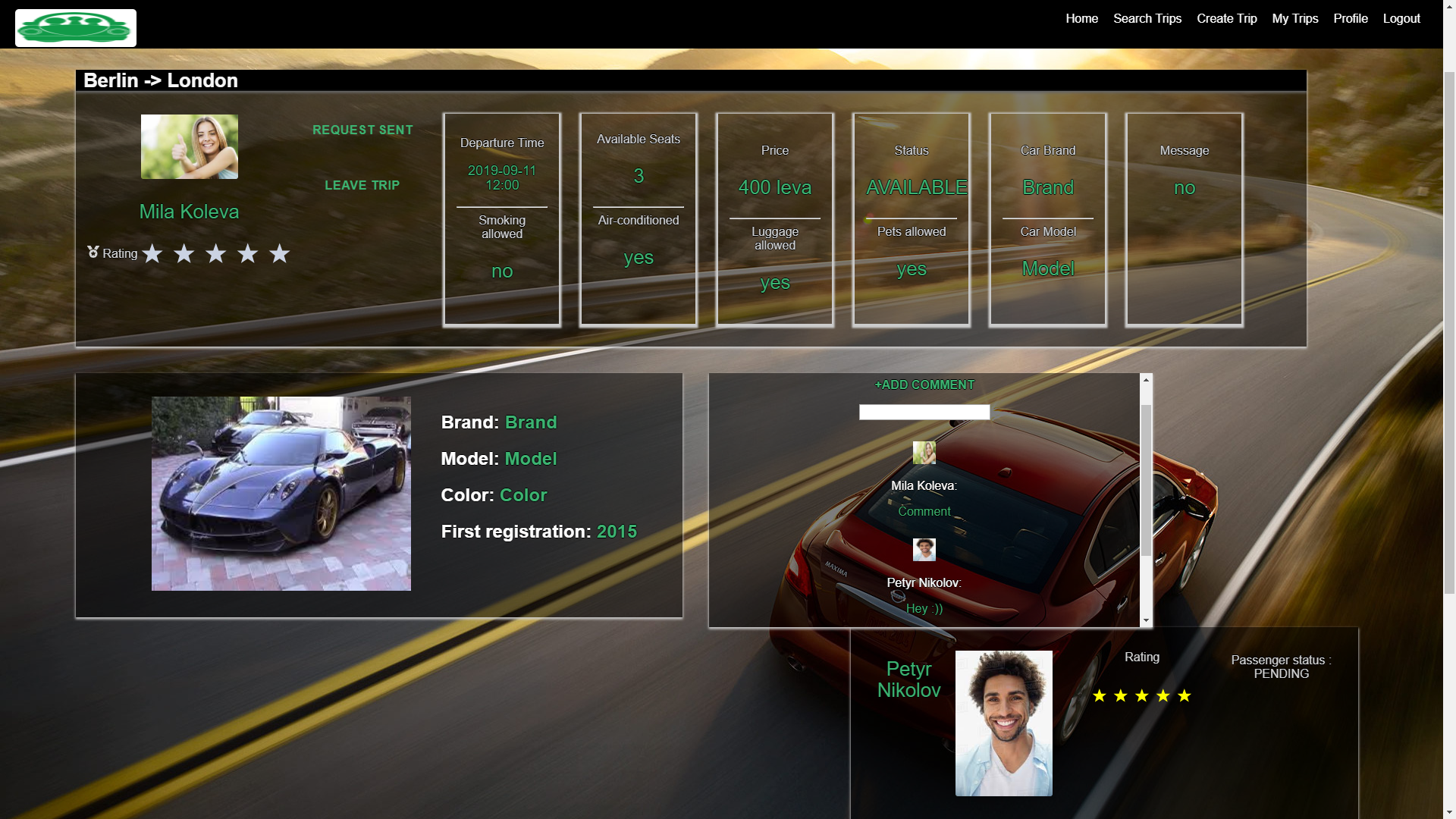Click the departure time 2019-09-11 12:00
1456x819 pixels.
tap(502, 177)
